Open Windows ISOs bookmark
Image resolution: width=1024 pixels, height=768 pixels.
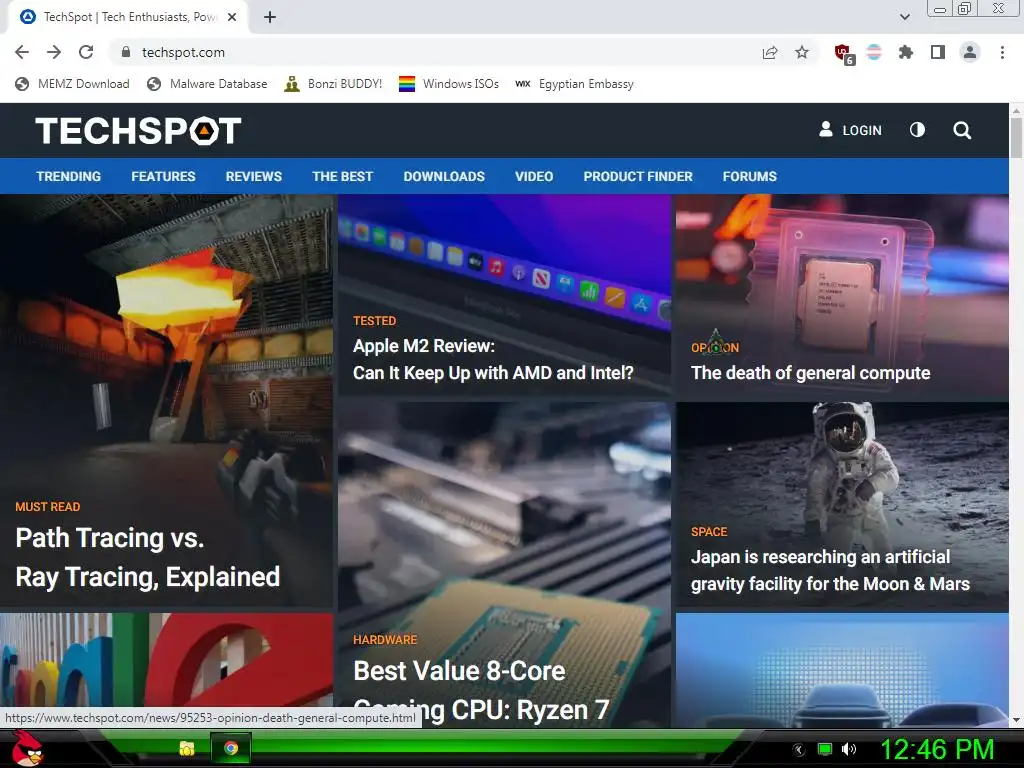pyautogui.click(x=449, y=84)
